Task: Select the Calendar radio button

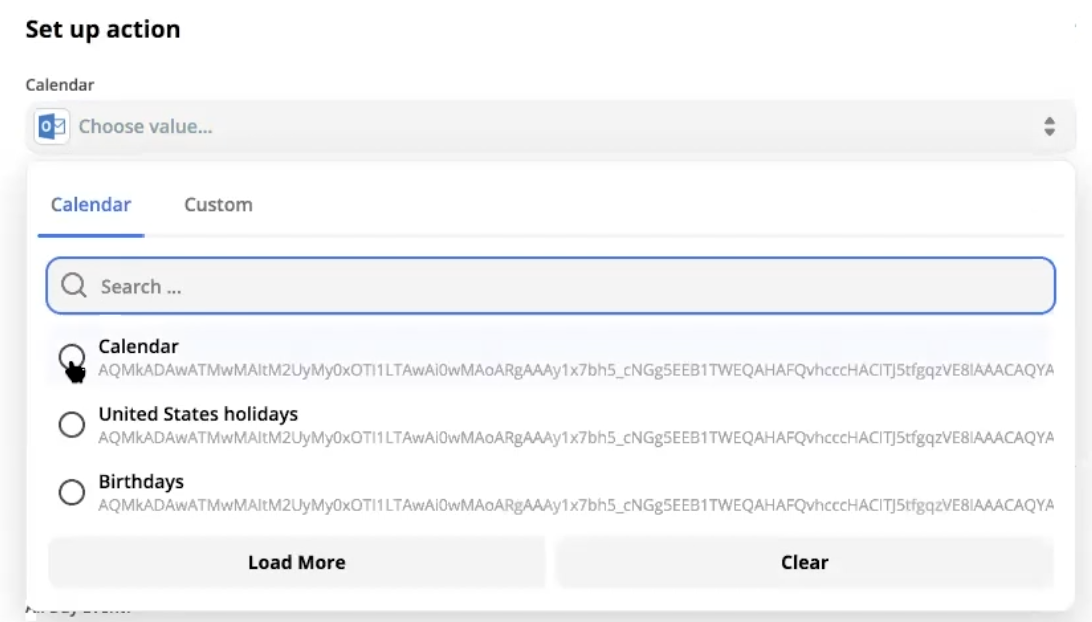Action: (72, 357)
